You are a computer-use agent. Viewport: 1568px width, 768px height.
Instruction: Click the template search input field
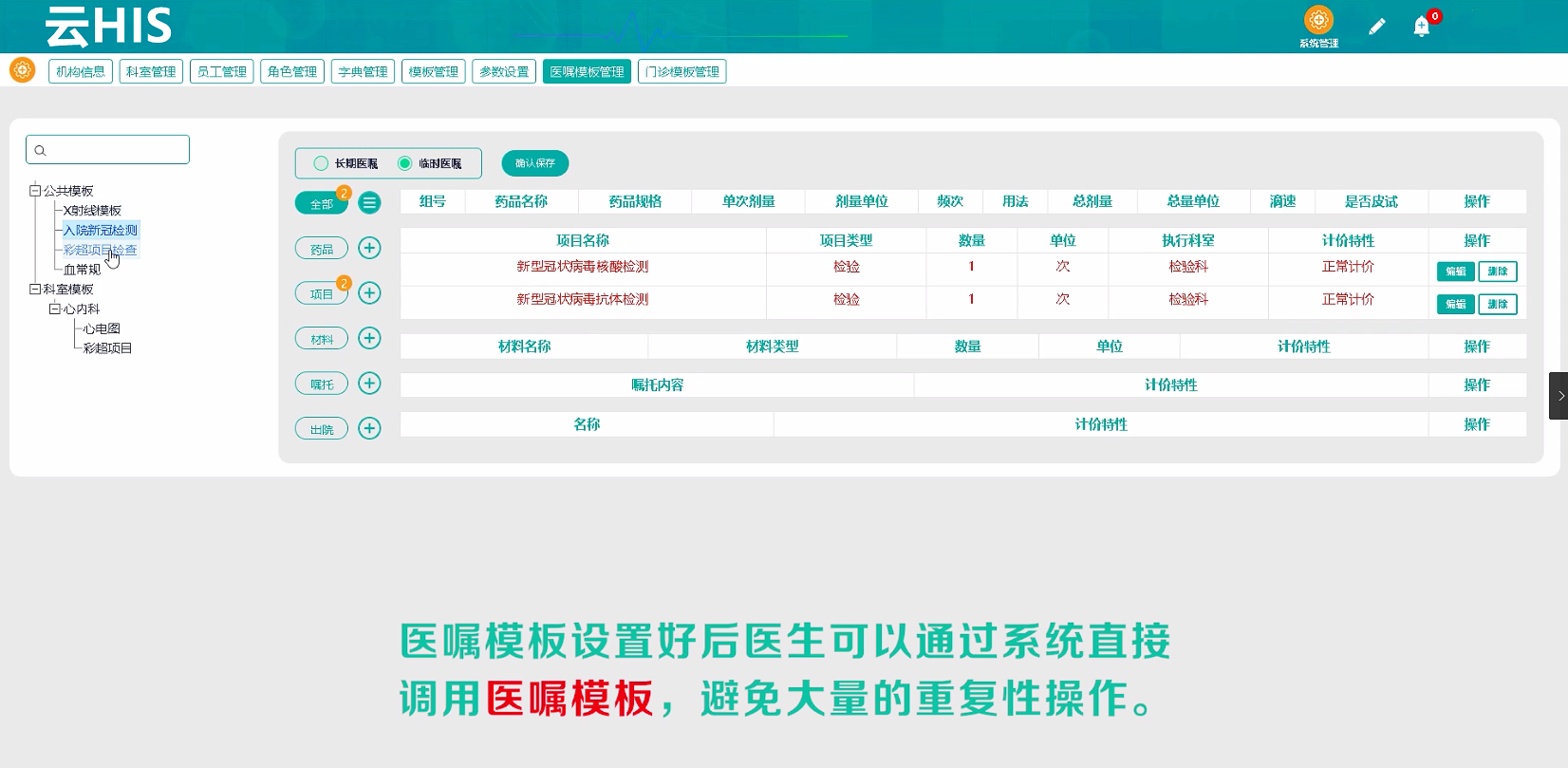click(107, 149)
